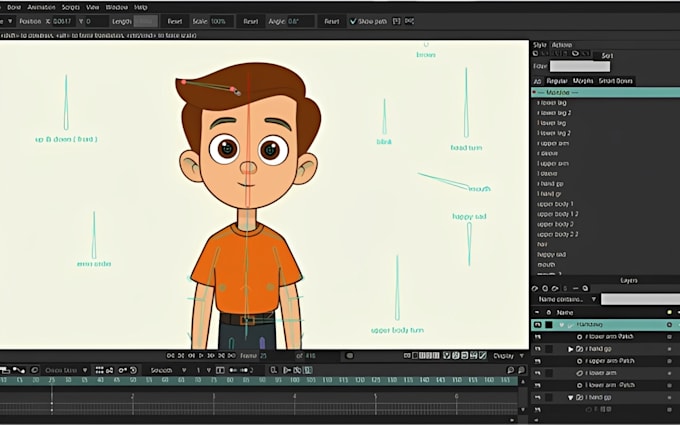680x425 pixels.
Task: Click frame 50 on the timeline ruler
Action: [133, 380]
